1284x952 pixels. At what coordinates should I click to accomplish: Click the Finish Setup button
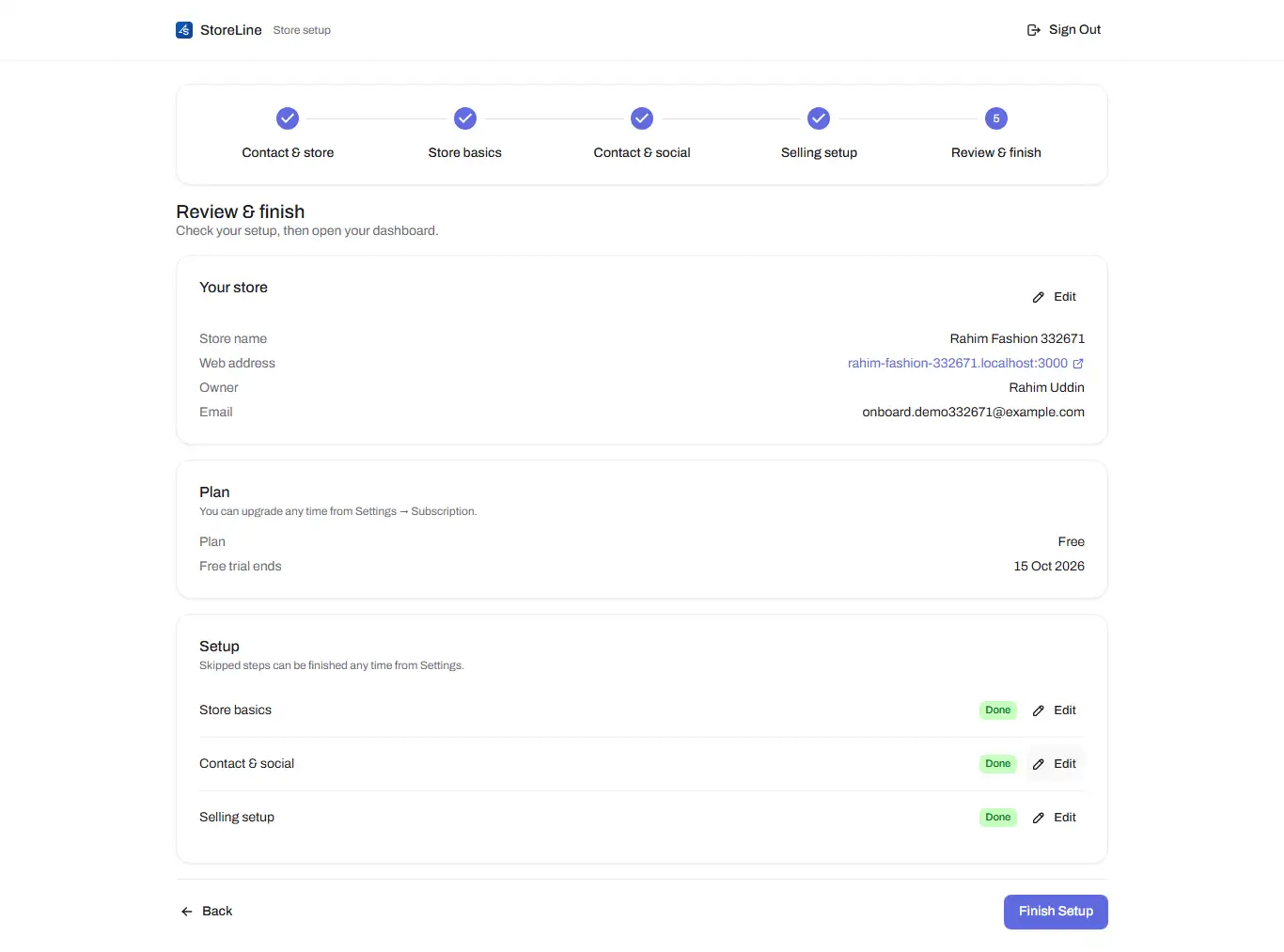(x=1056, y=912)
